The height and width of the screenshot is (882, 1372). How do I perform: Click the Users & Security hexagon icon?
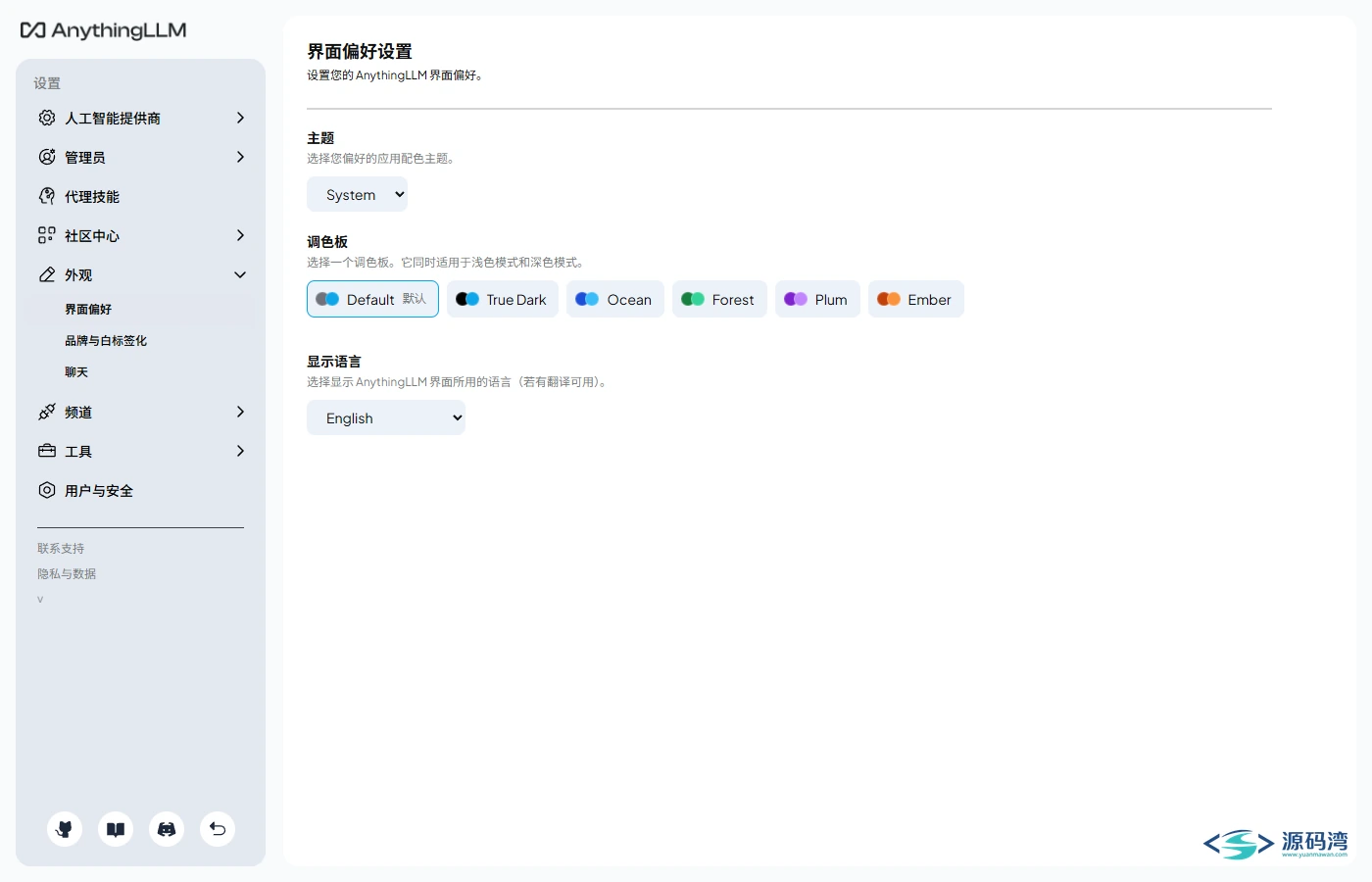(47, 490)
